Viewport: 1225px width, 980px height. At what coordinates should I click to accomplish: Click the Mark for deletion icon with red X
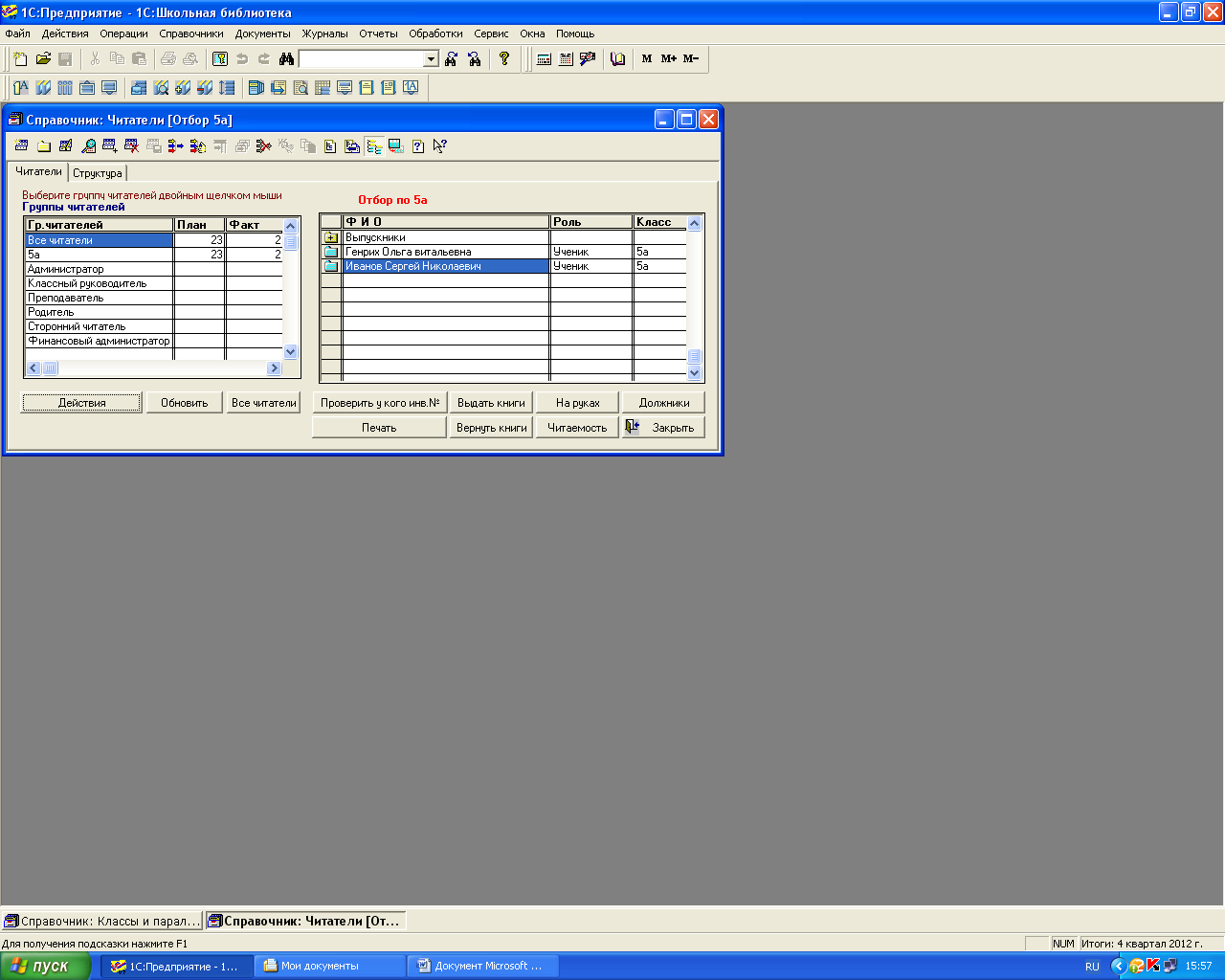[132, 146]
